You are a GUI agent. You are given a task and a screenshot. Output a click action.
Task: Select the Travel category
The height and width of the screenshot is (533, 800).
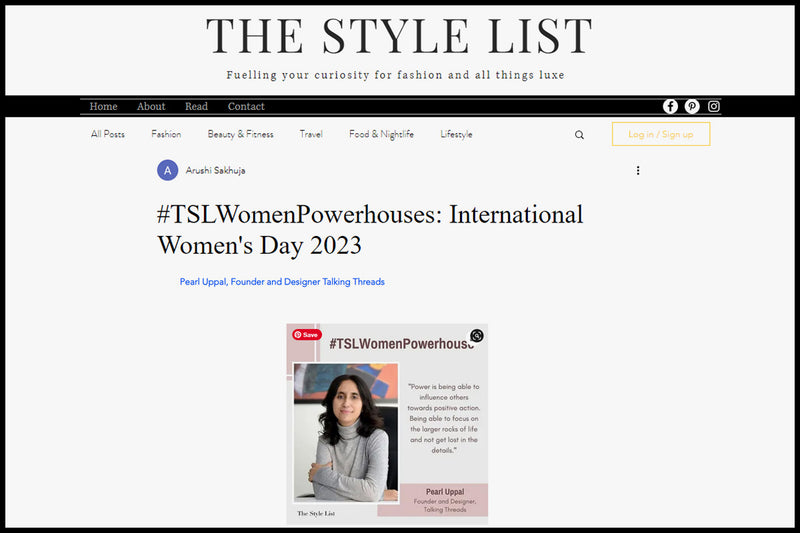(311, 134)
